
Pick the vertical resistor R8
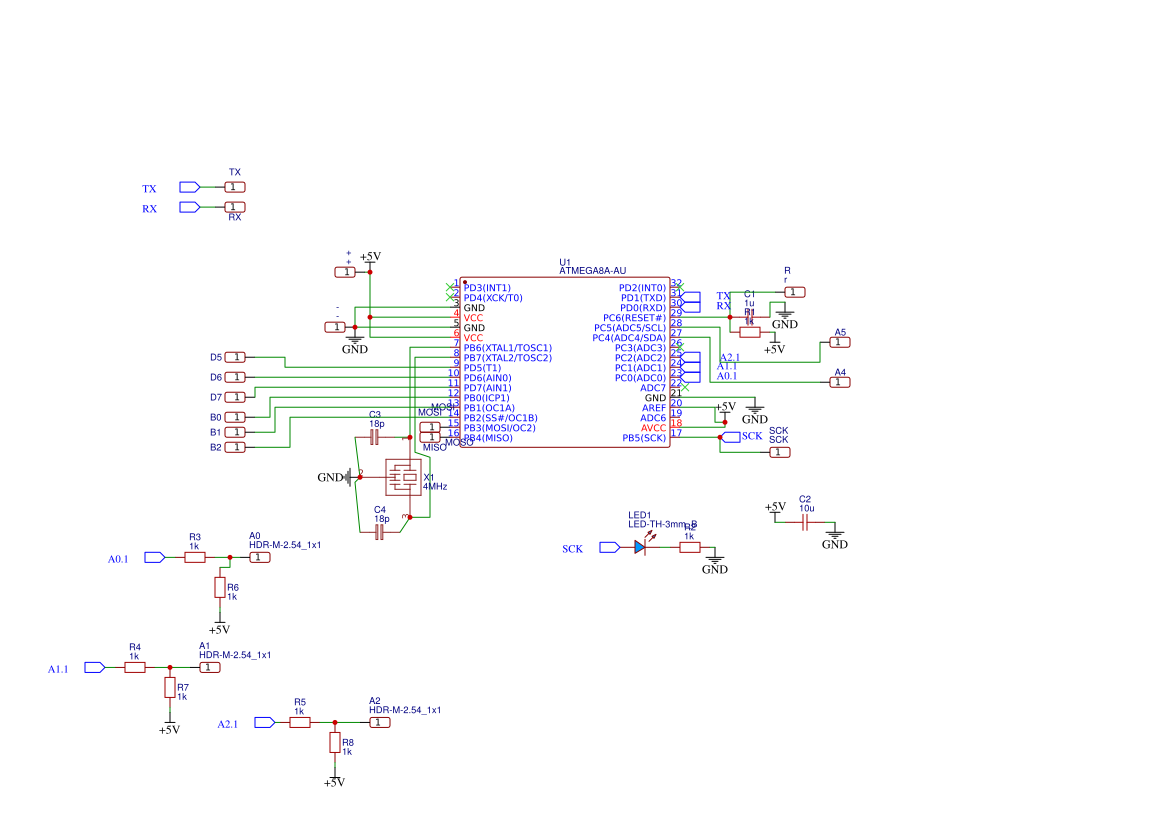(335, 742)
